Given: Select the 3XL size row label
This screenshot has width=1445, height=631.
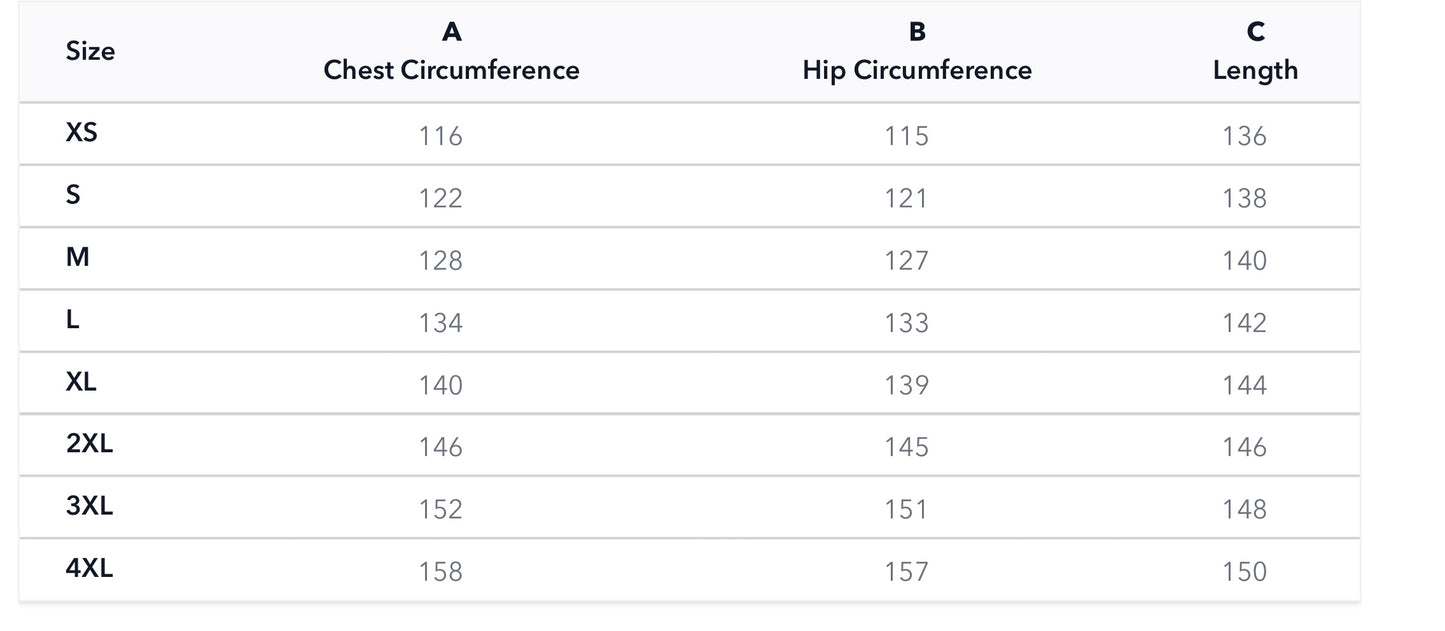Looking at the screenshot, I should tap(89, 506).
